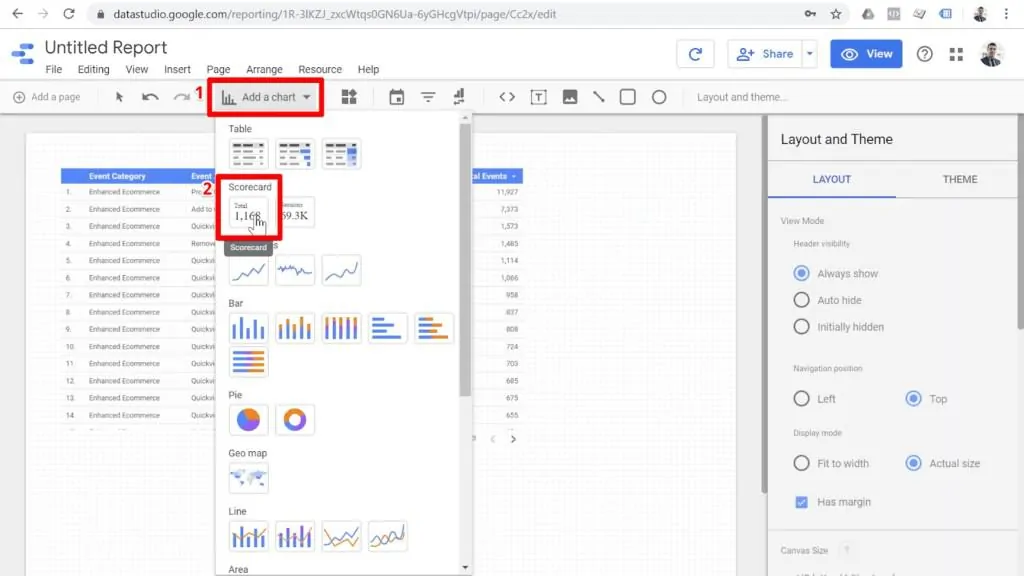Viewport: 1024px width, 576px height.
Task: Select the donut Pie chart thumbnail
Action: coord(294,419)
